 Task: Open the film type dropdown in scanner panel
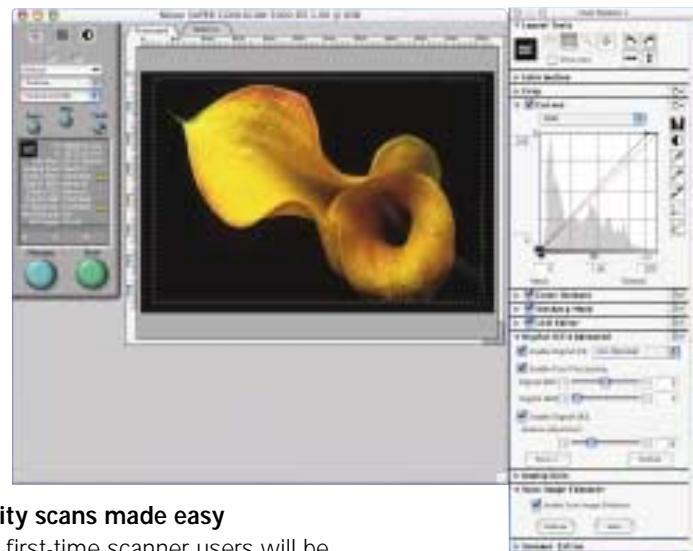[x=61, y=82]
